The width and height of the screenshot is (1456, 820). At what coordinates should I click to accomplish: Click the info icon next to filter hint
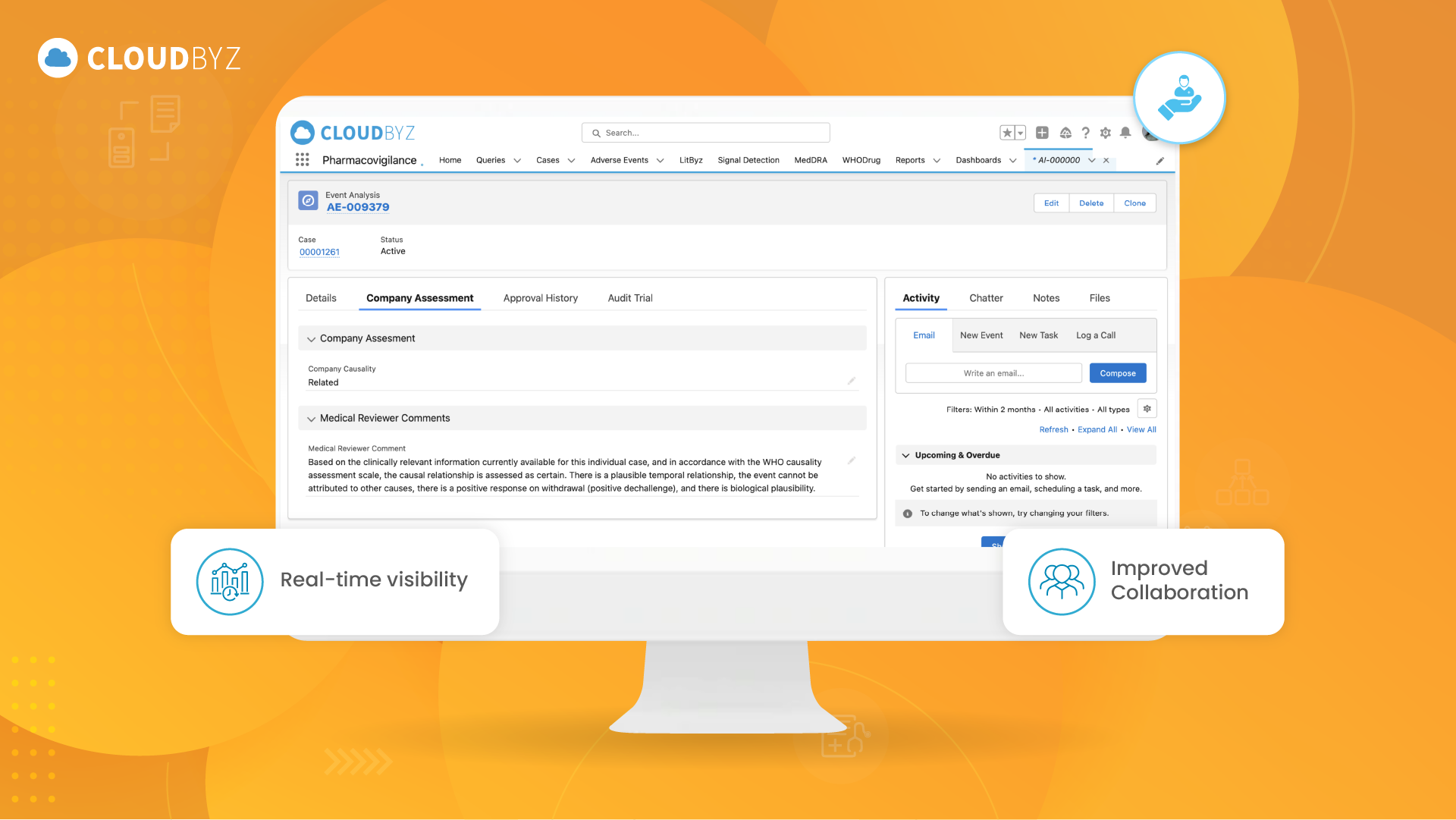pyautogui.click(x=908, y=514)
